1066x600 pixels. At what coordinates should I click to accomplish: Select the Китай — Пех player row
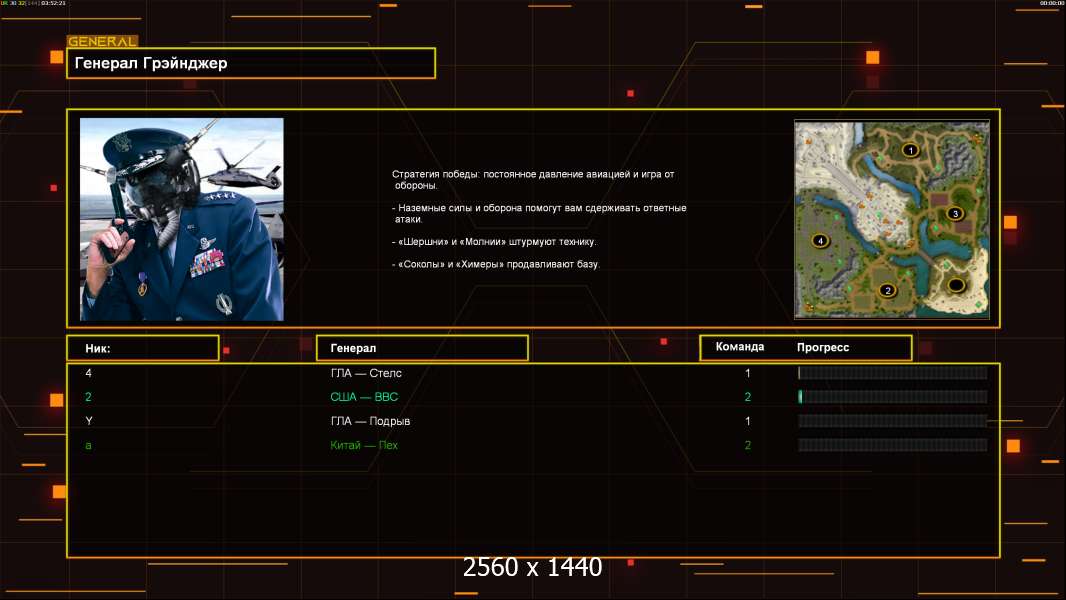point(364,445)
